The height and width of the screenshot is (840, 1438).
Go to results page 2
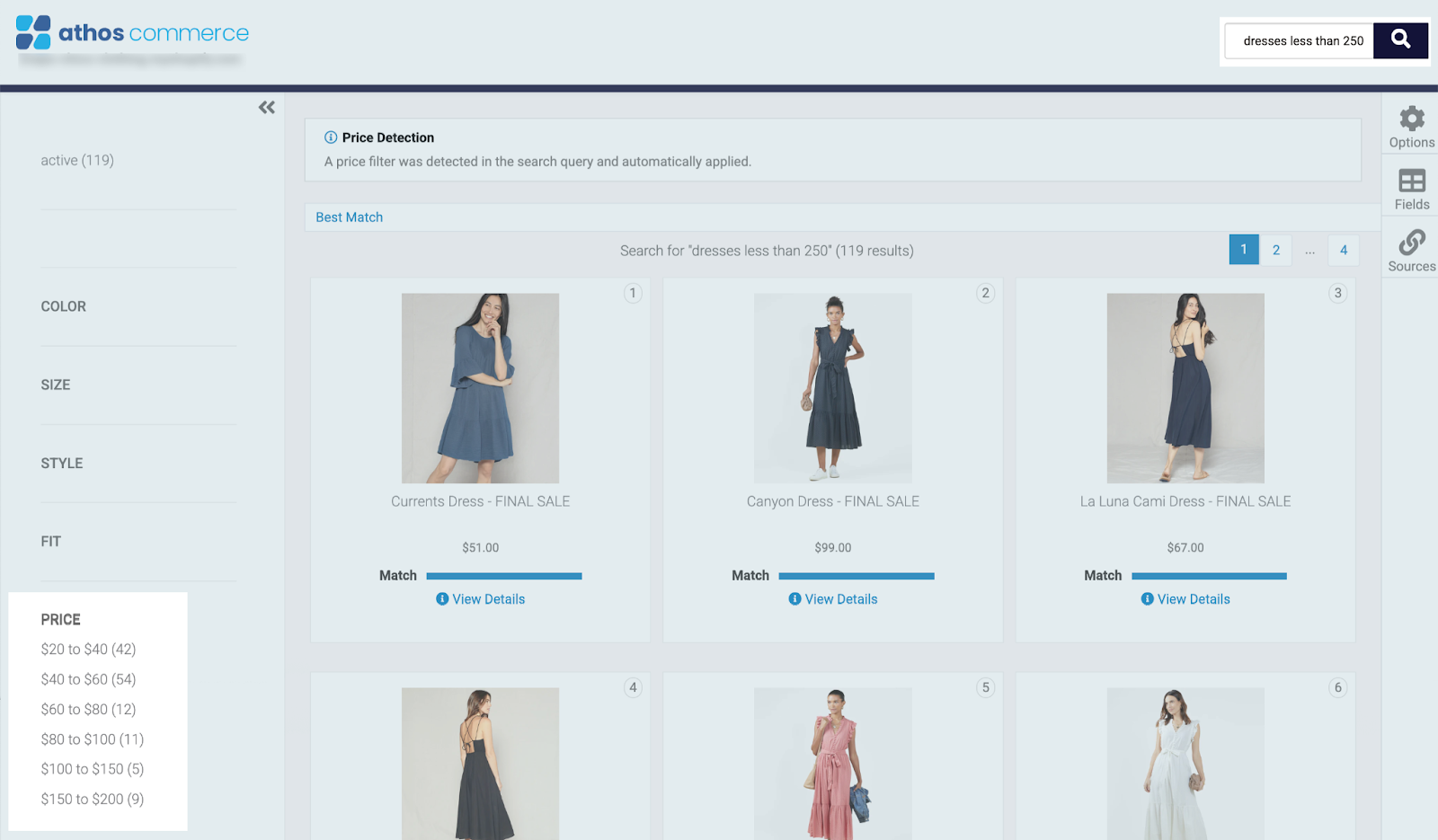pos(1275,250)
